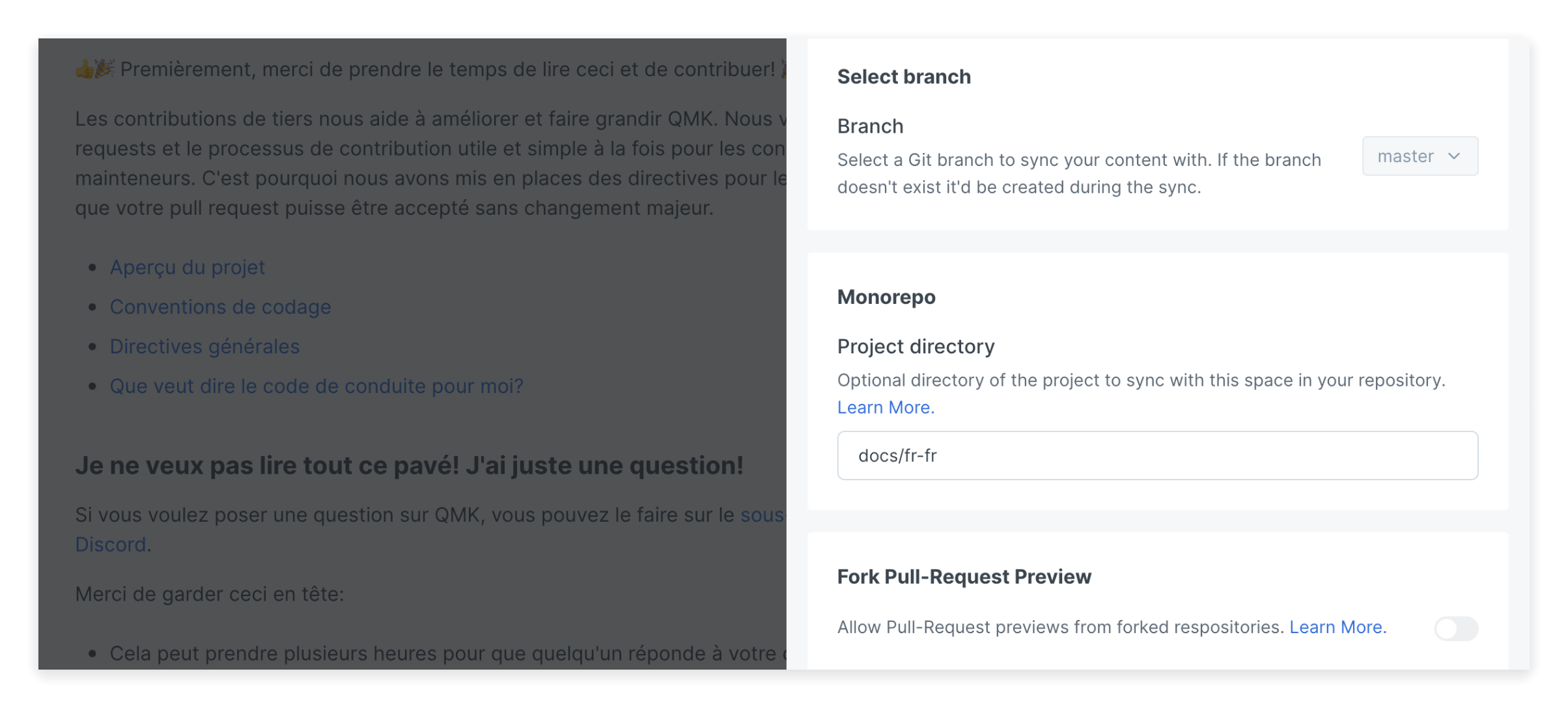Go to Directives générales link
This screenshot has height=708, width=1568.
pos(204,347)
